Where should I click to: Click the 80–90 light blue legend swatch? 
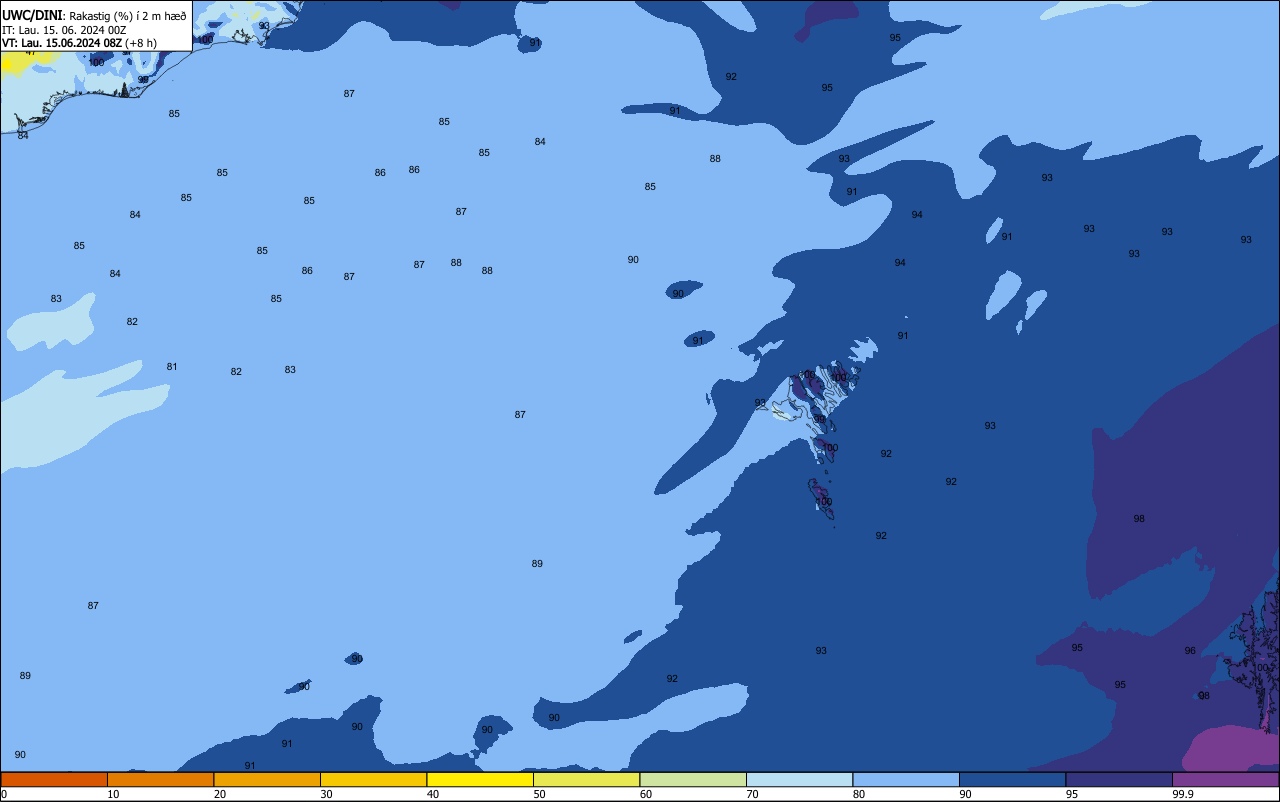(906, 779)
